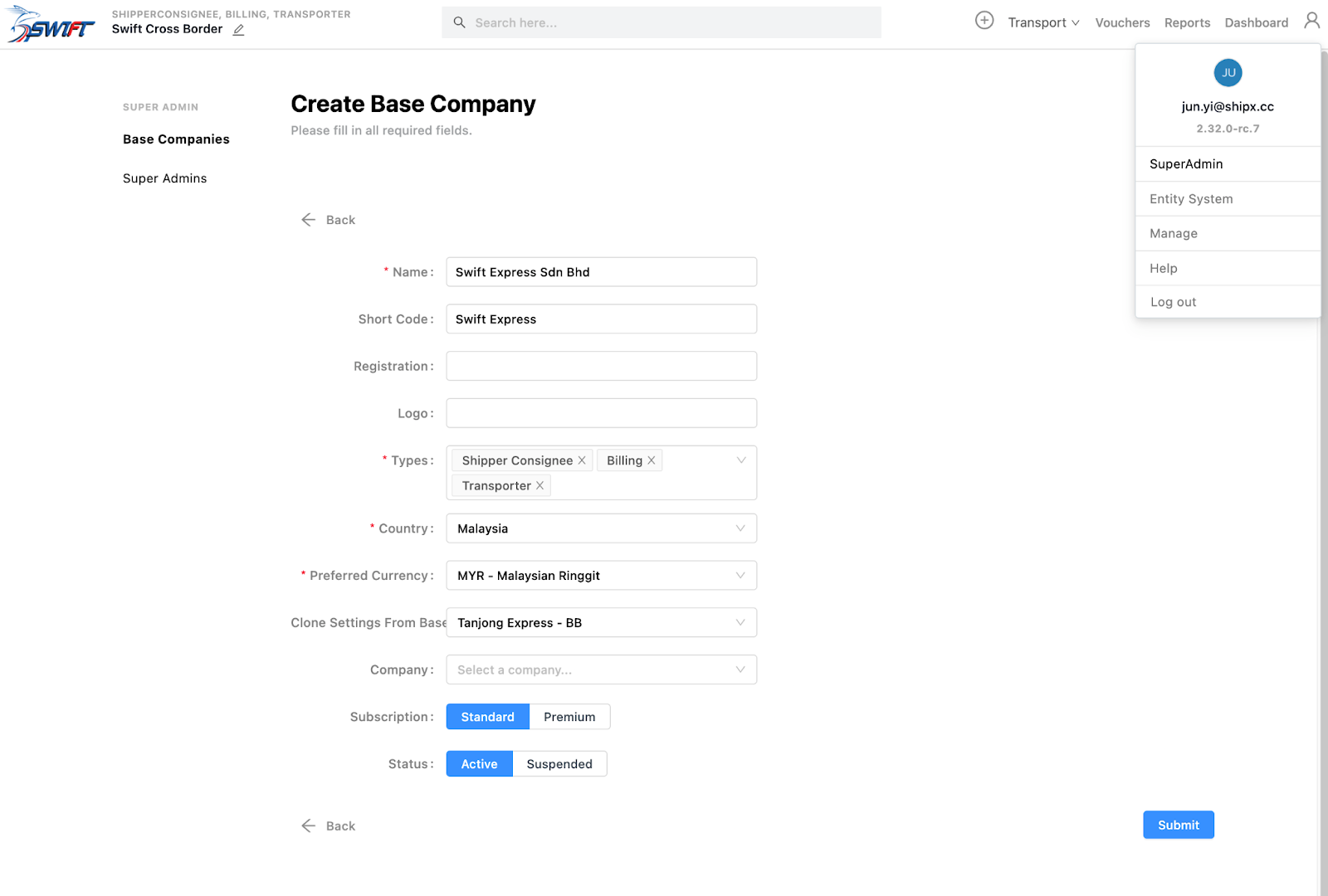Click the jun.yi@shipx.cc email text
Viewport: 1328px width, 896px height.
click(1228, 106)
